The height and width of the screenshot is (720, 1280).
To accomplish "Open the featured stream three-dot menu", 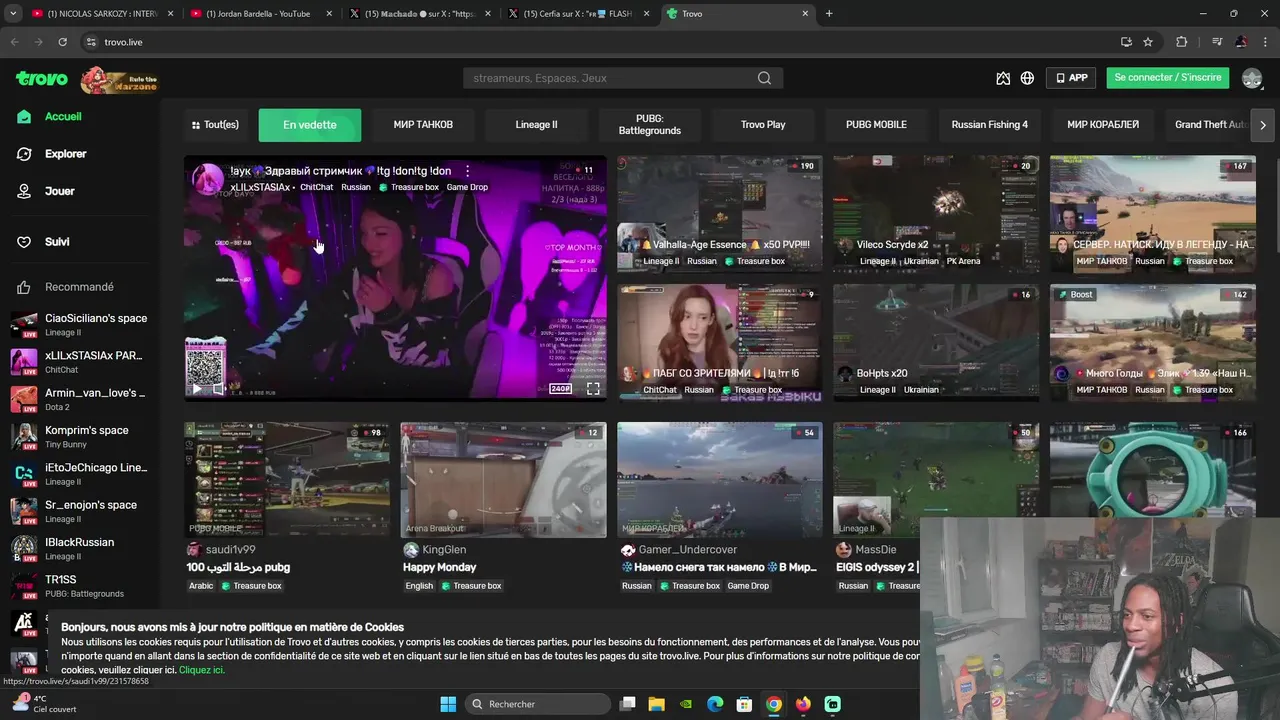I will point(467,171).
